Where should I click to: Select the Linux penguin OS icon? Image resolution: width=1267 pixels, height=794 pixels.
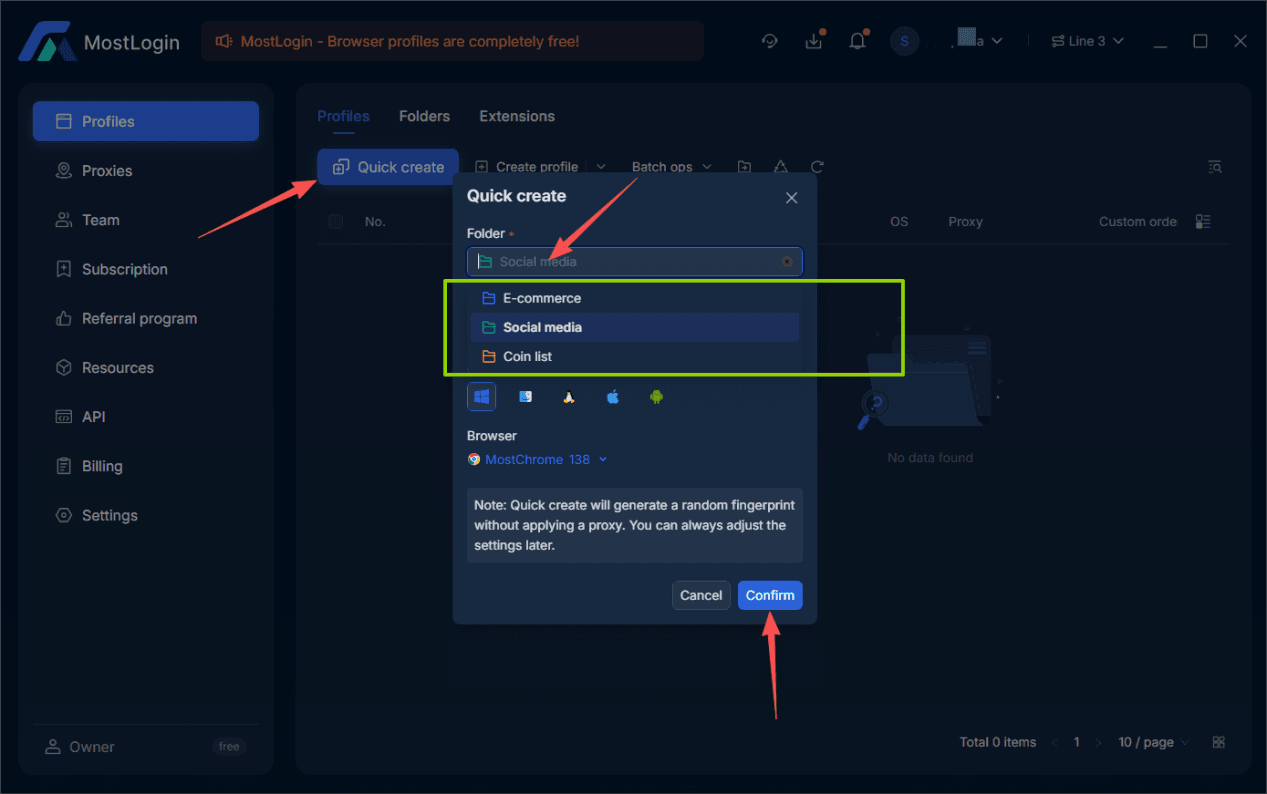click(x=569, y=397)
